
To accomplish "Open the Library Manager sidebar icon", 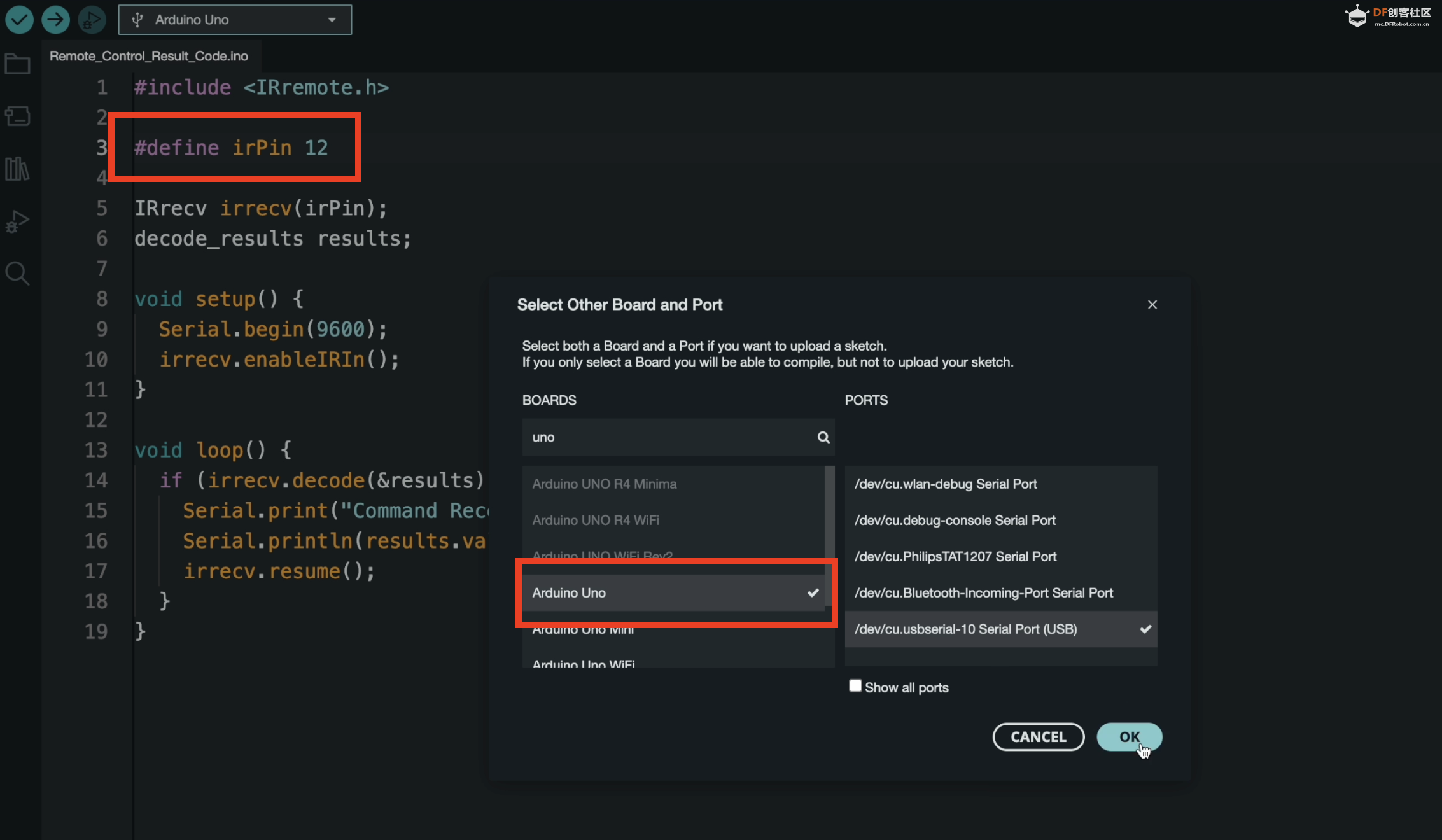I will (17, 169).
